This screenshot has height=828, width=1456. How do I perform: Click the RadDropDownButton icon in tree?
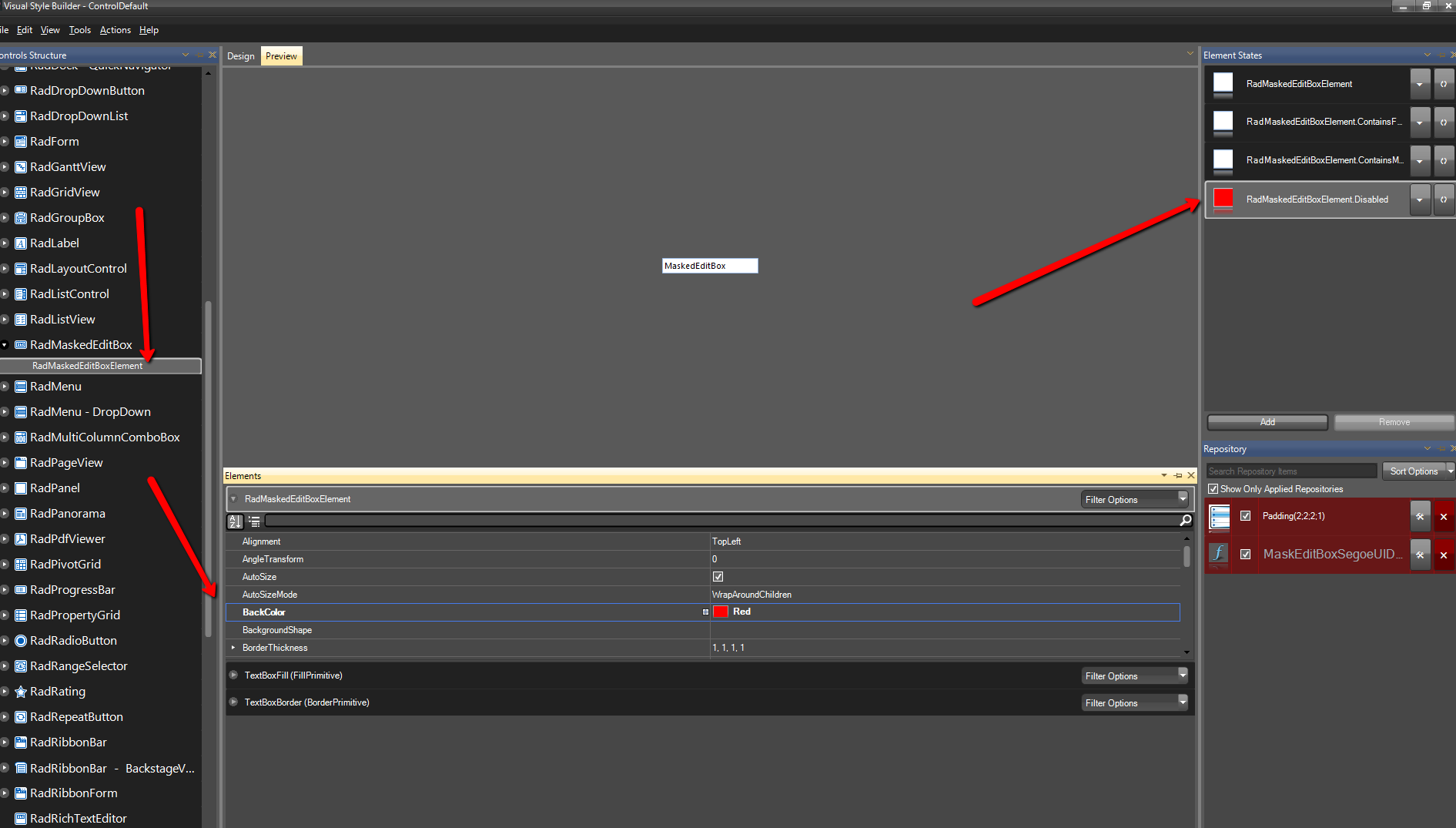(x=21, y=91)
